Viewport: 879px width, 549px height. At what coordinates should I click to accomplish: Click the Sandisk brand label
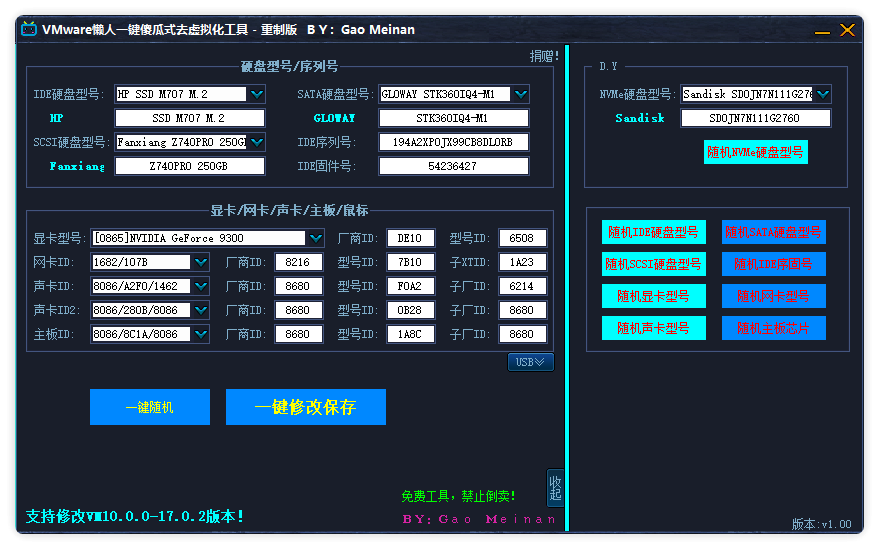point(640,118)
